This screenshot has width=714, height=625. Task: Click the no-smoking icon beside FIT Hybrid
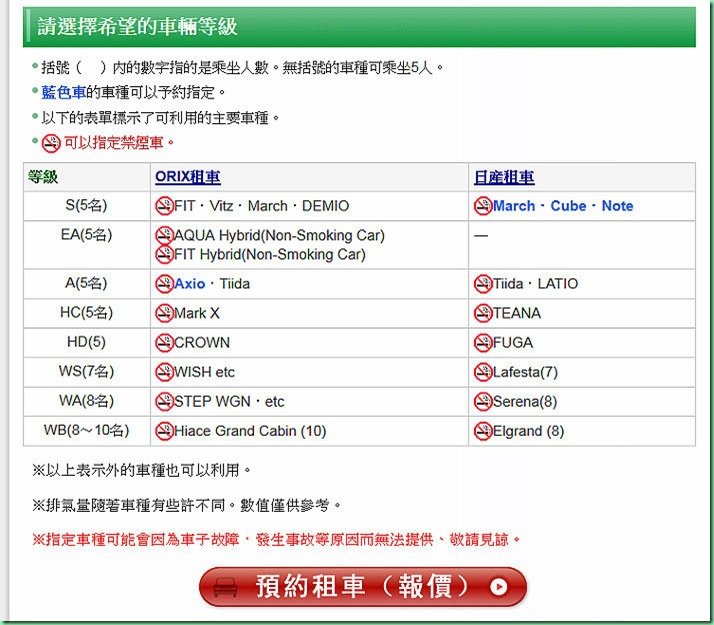tap(164, 254)
